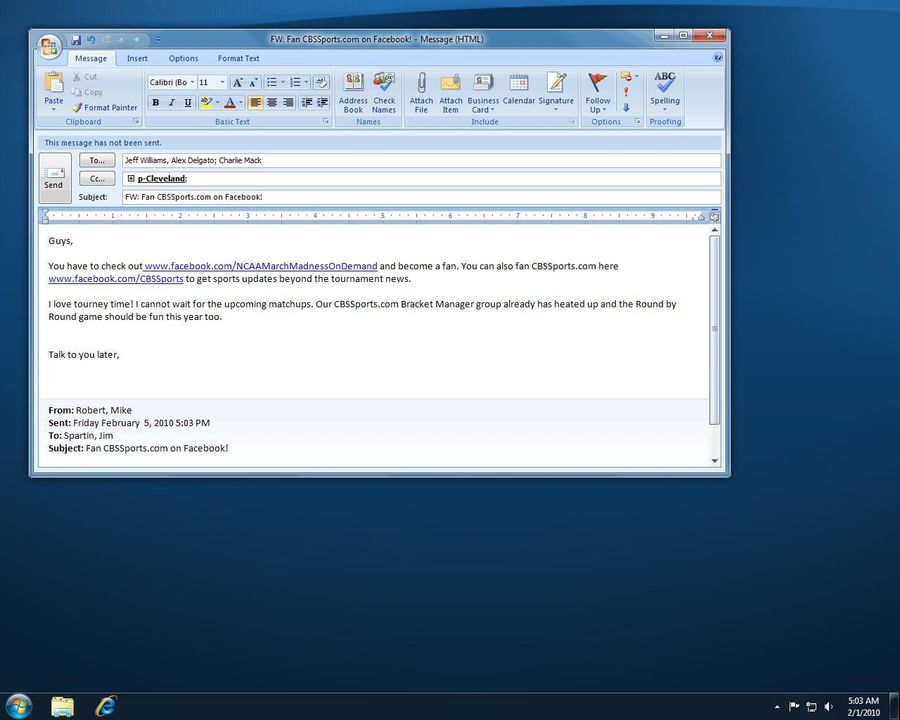Switch to the Format Text tab

coord(238,59)
